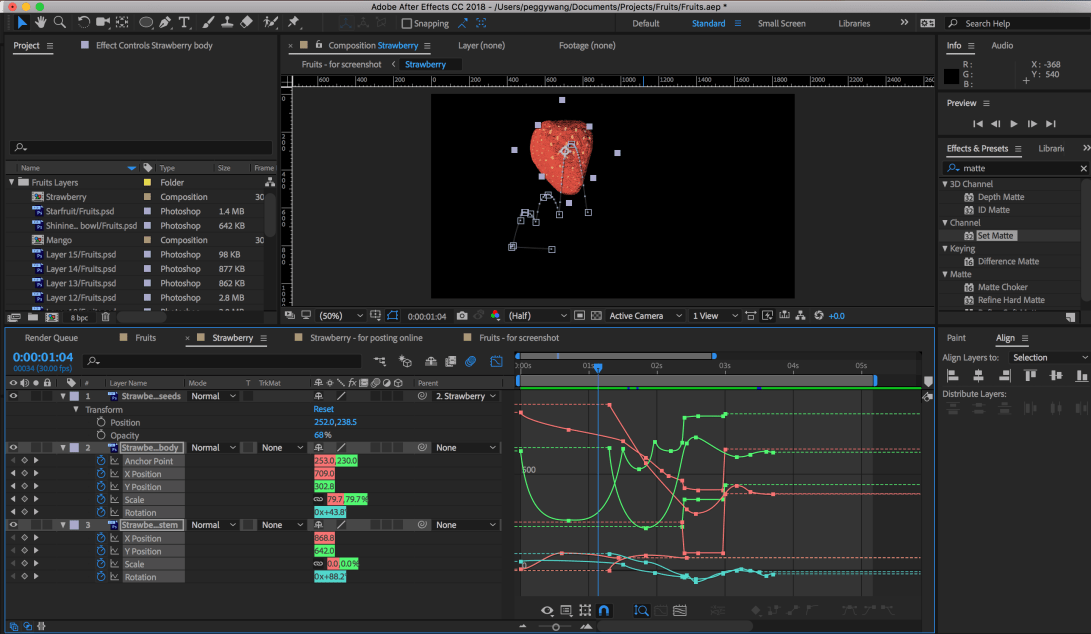Viewport: 1091px width, 634px height.
Task: Click the Rotation stopwatch for Strawberry stem
Action: [x=101, y=577]
